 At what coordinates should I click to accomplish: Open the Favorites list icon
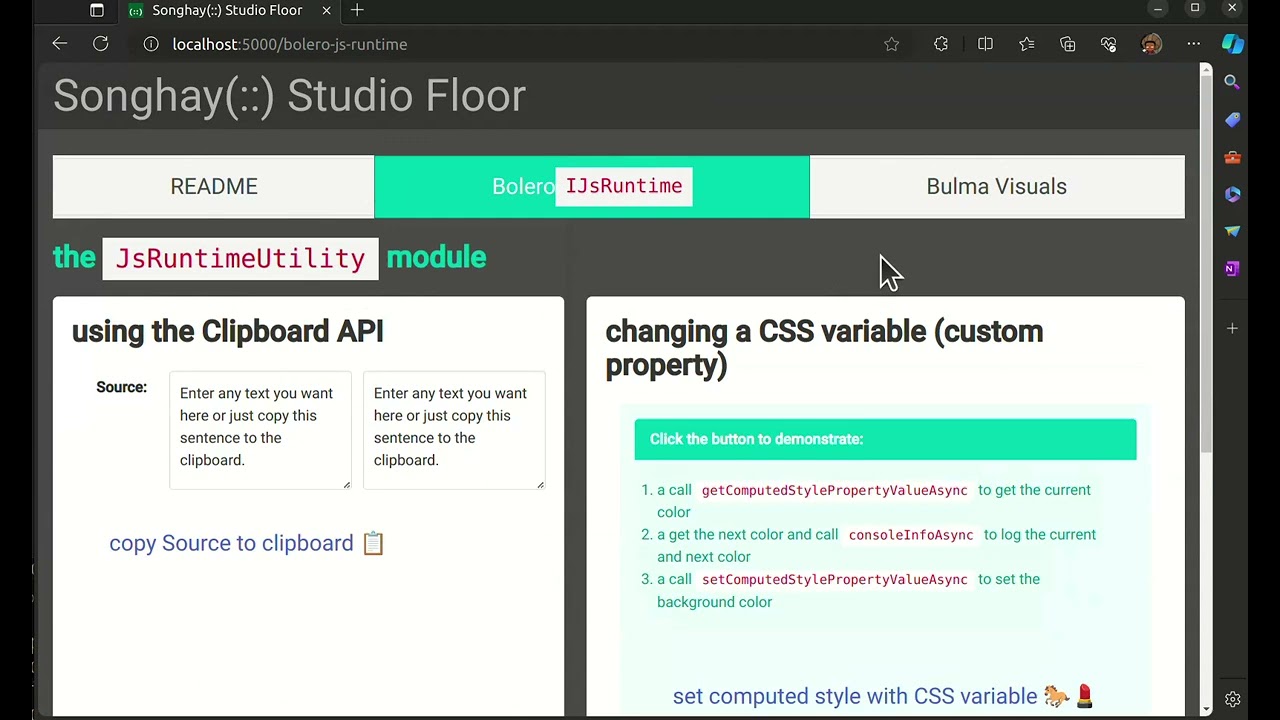(1027, 44)
